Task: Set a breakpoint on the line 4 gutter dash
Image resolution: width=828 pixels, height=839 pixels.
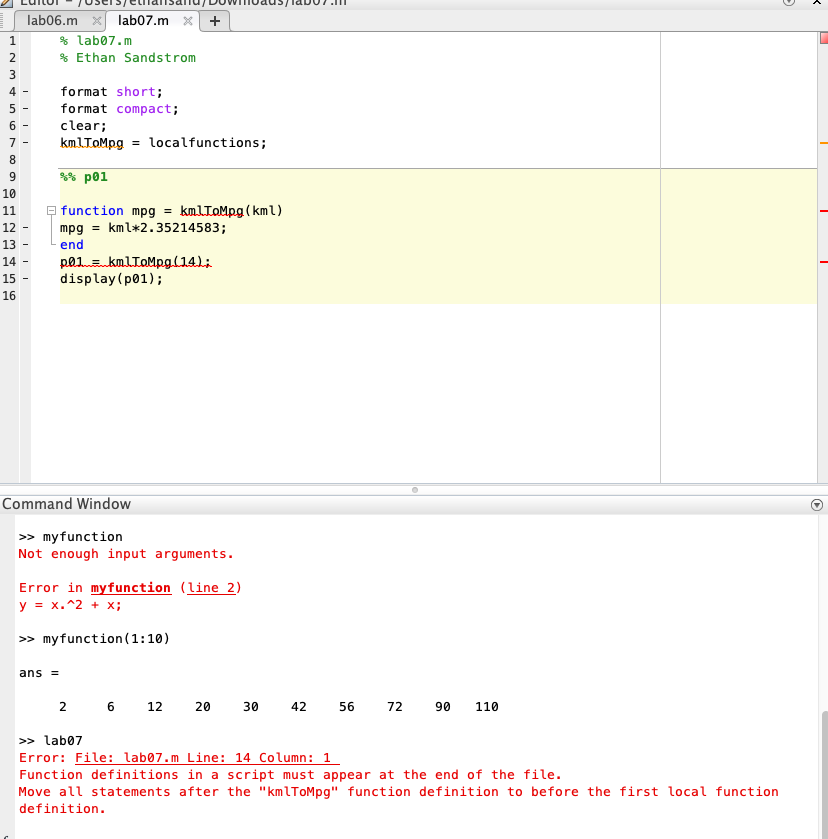Action: (x=23, y=91)
